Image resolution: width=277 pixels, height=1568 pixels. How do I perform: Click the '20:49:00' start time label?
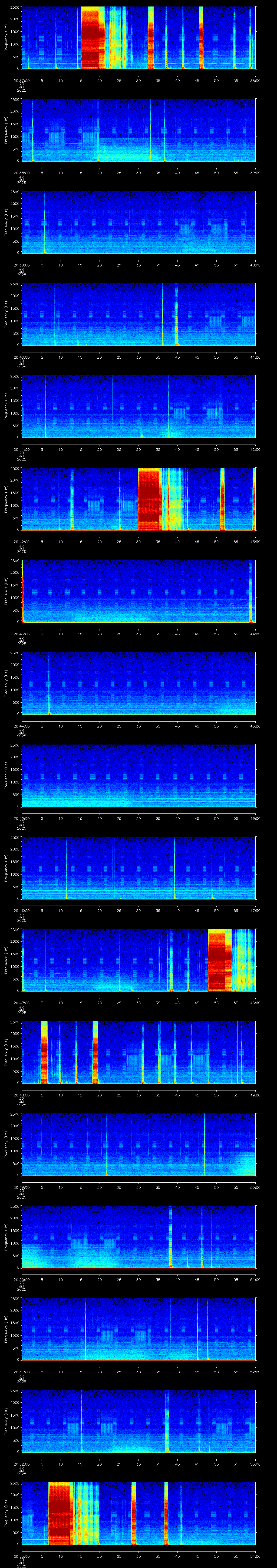(22, 1187)
